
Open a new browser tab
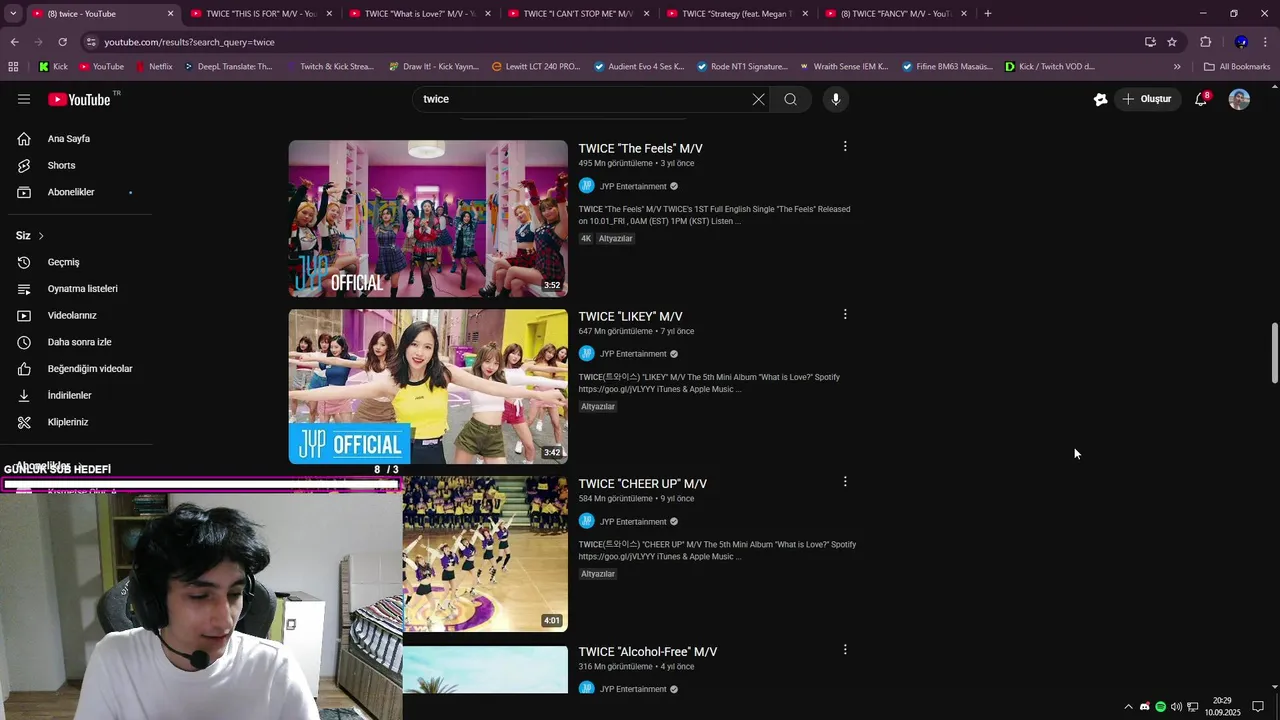tap(988, 14)
